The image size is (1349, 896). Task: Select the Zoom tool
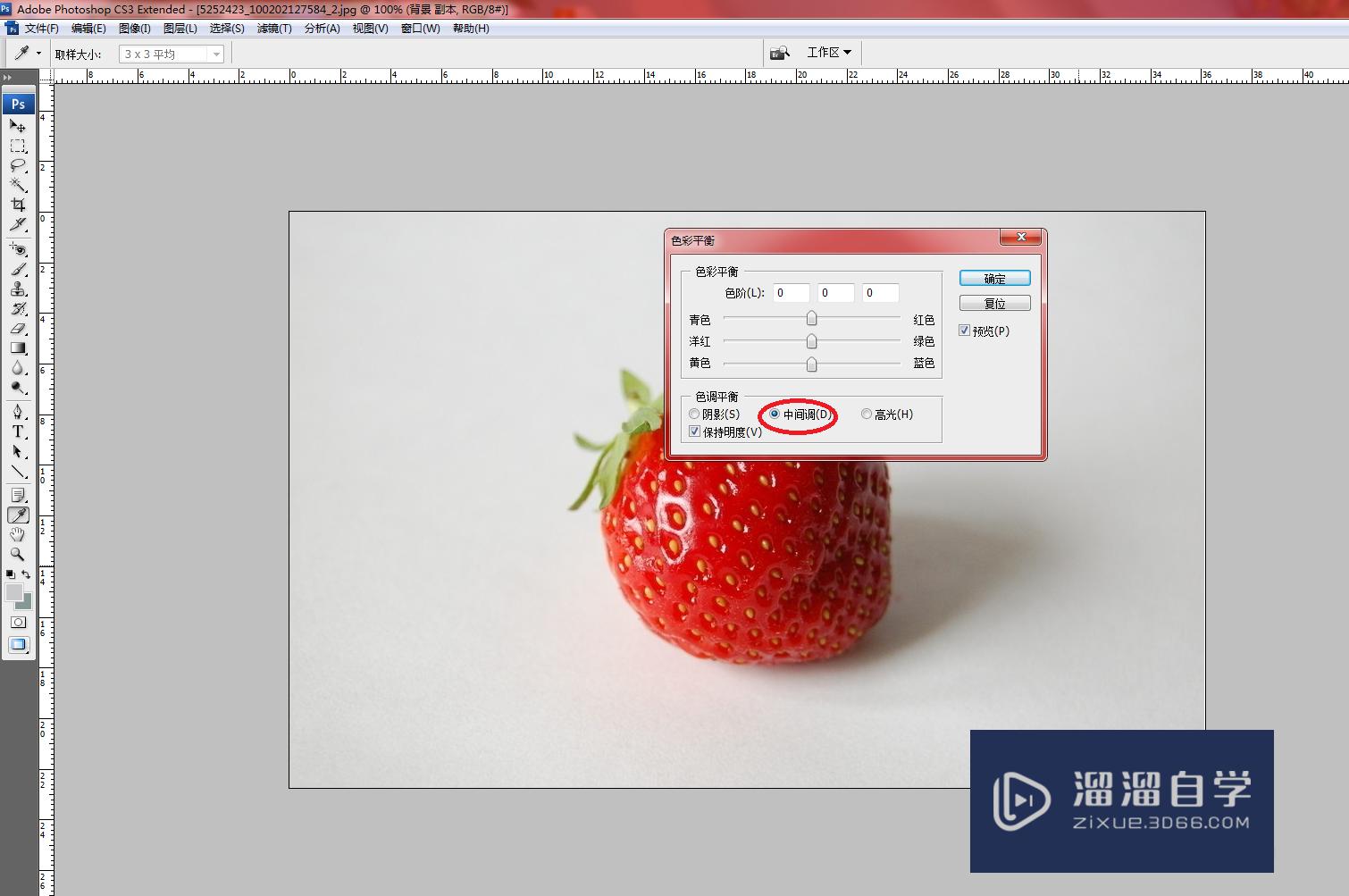[x=18, y=554]
